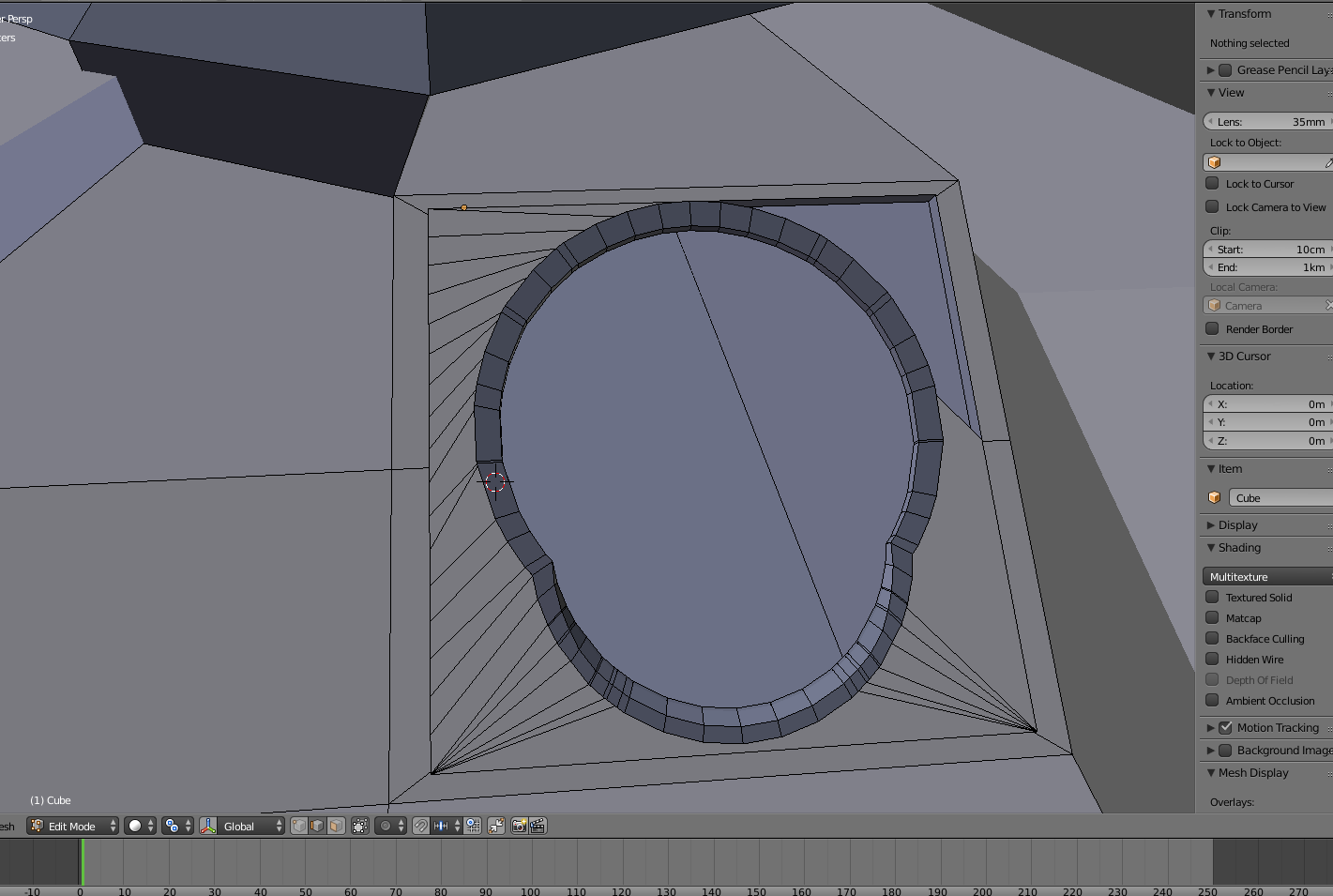Click the Clip Start 10cm field
The height and width of the screenshot is (896, 1333).
[1268, 249]
